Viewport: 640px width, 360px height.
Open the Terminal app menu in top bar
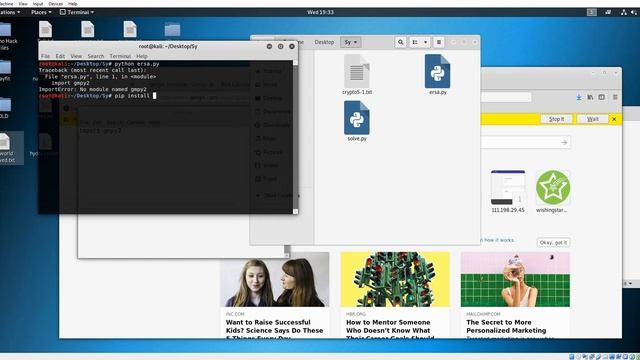pyautogui.click(x=77, y=12)
